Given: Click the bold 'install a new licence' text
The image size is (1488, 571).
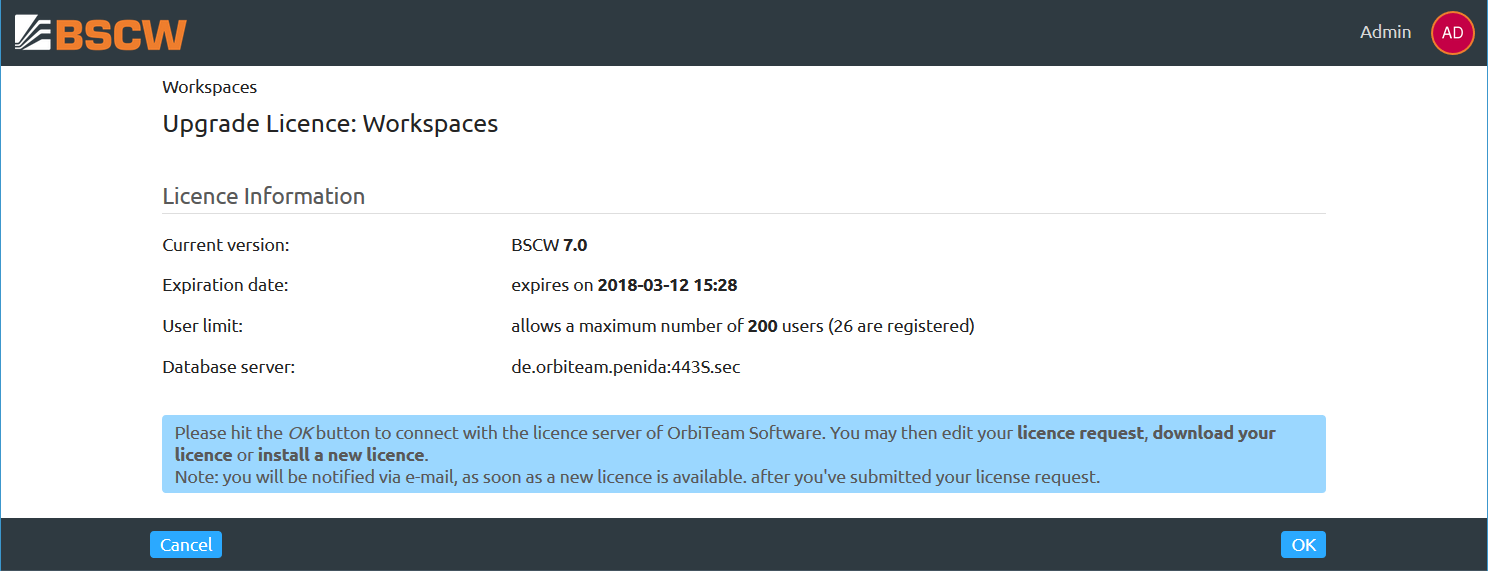Looking at the screenshot, I should (x=341, y=455).
